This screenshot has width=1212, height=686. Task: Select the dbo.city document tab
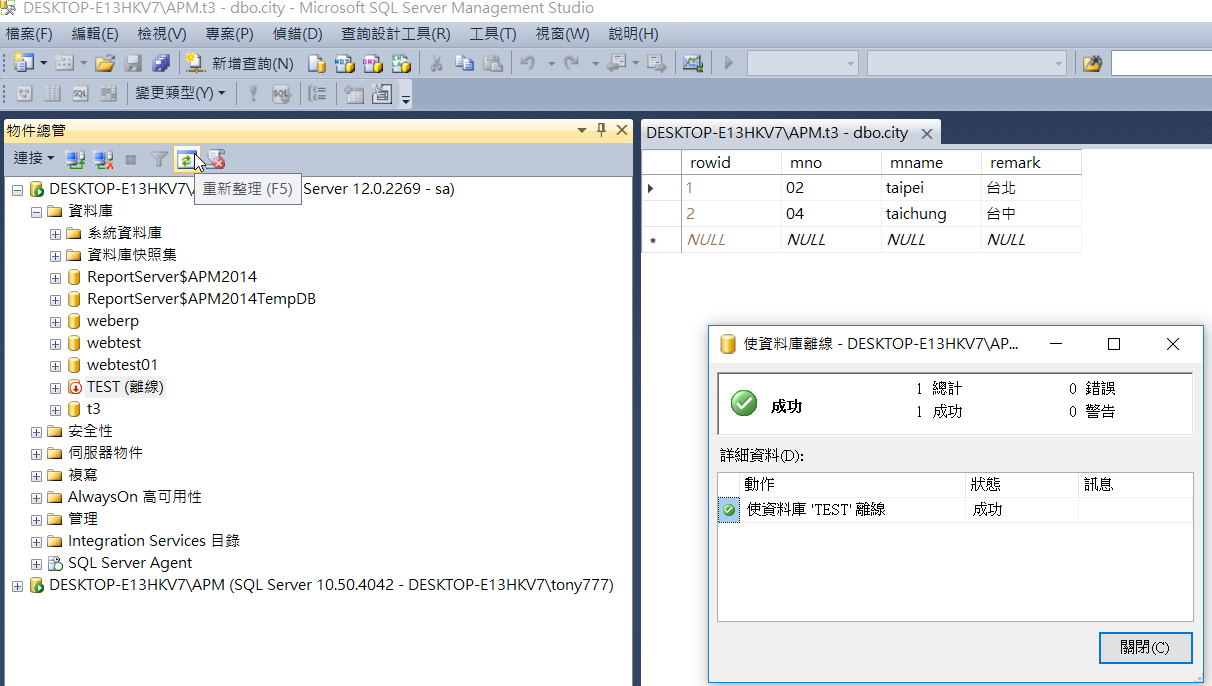tap(776, 132)
